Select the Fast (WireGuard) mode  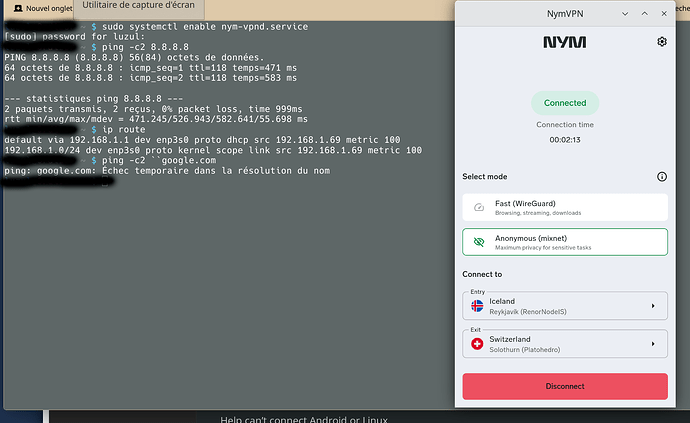tap(565, 207)
